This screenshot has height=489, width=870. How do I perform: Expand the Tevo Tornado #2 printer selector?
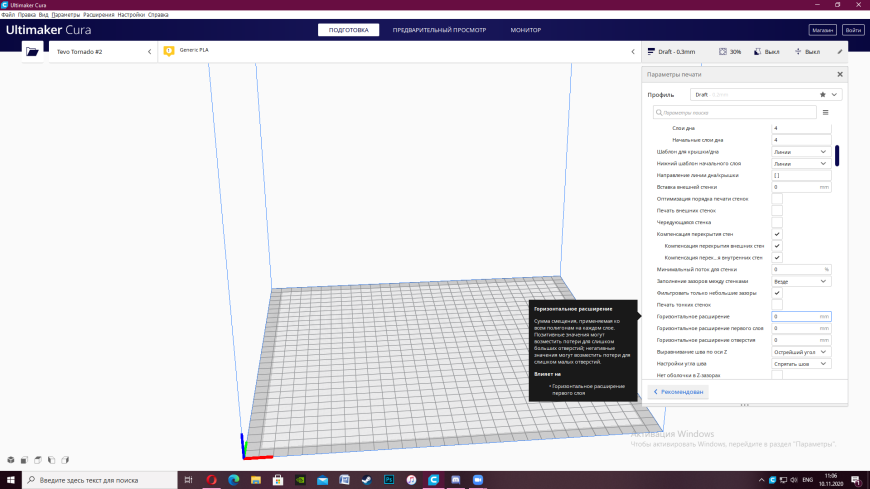(103, 52)
